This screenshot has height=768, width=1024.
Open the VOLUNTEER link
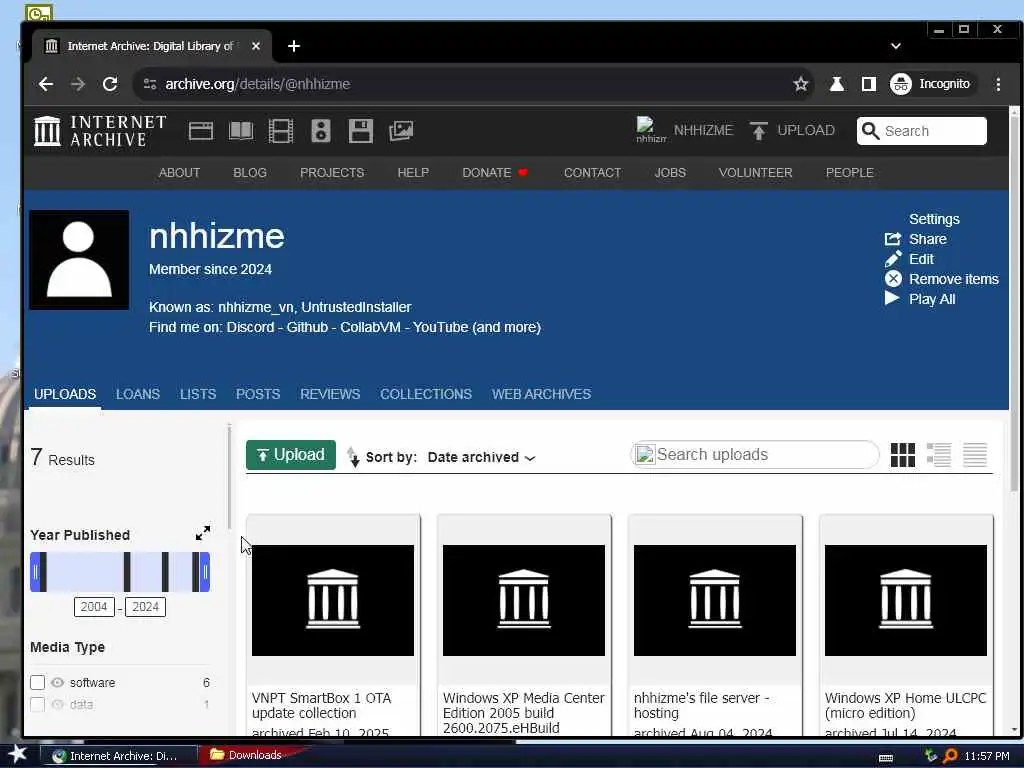point(756,172)
